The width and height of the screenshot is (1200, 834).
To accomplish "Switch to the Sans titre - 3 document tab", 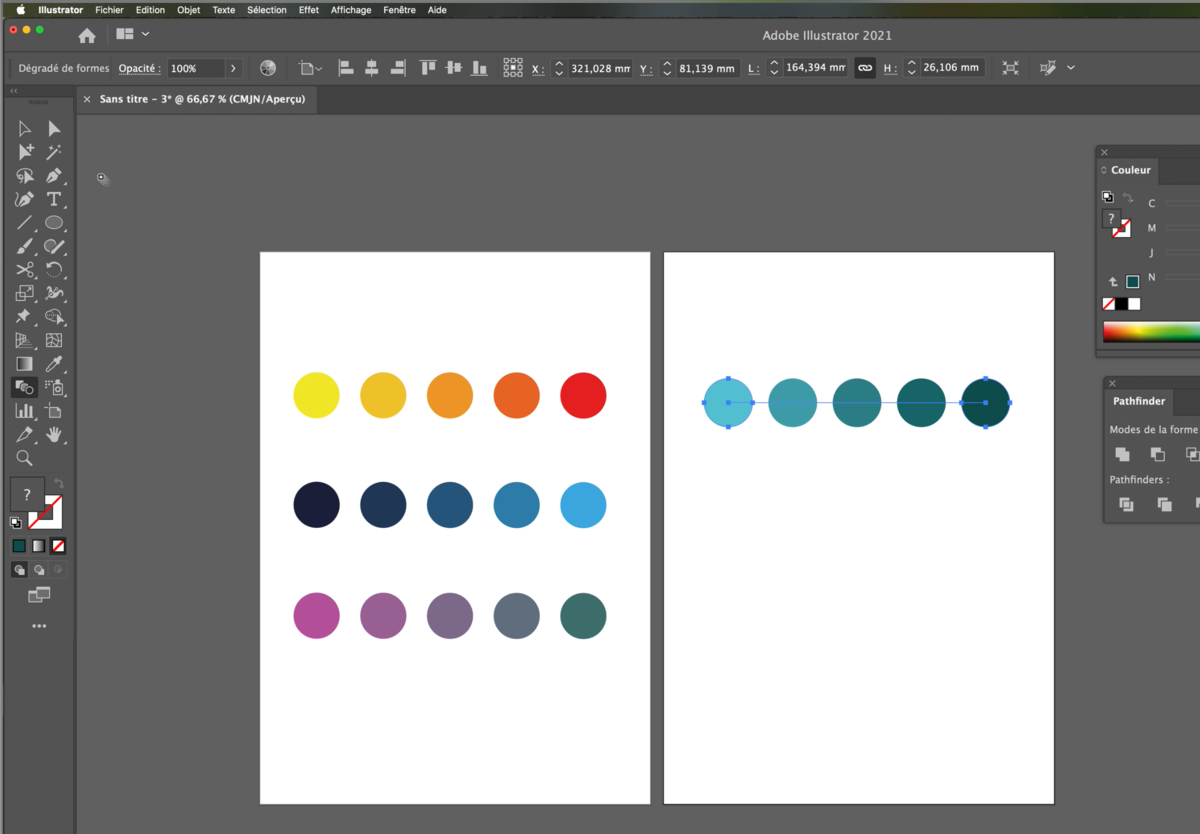I will (202, 99).
